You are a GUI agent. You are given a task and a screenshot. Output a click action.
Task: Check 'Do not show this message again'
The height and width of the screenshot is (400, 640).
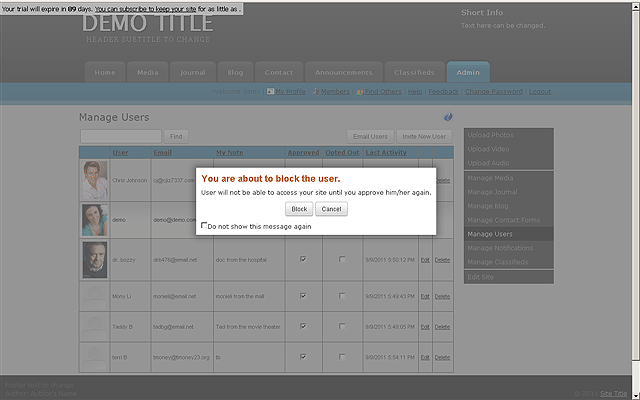pyautogui.click(x=205, y=226)
